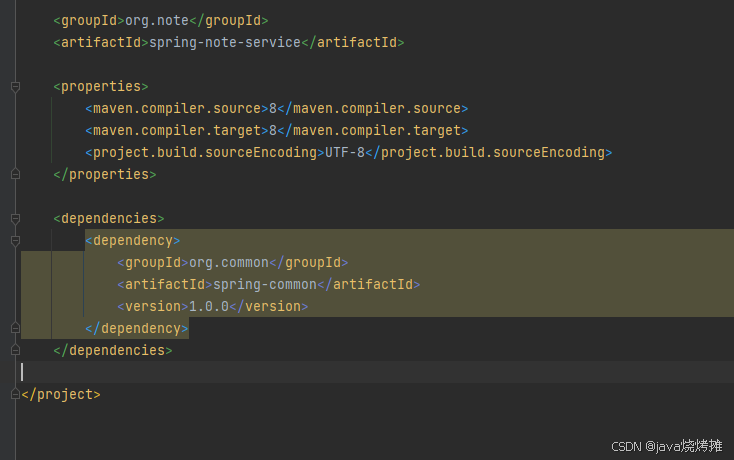Screen dimensions: 734x460
Task: Click the org.common groupId value
Action: click(x=229, y=263)
